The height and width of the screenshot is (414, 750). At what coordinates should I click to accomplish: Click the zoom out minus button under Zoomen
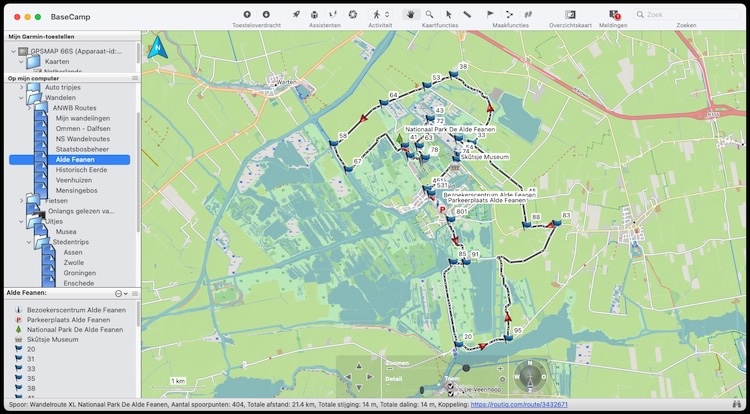[x=390, y=369]
